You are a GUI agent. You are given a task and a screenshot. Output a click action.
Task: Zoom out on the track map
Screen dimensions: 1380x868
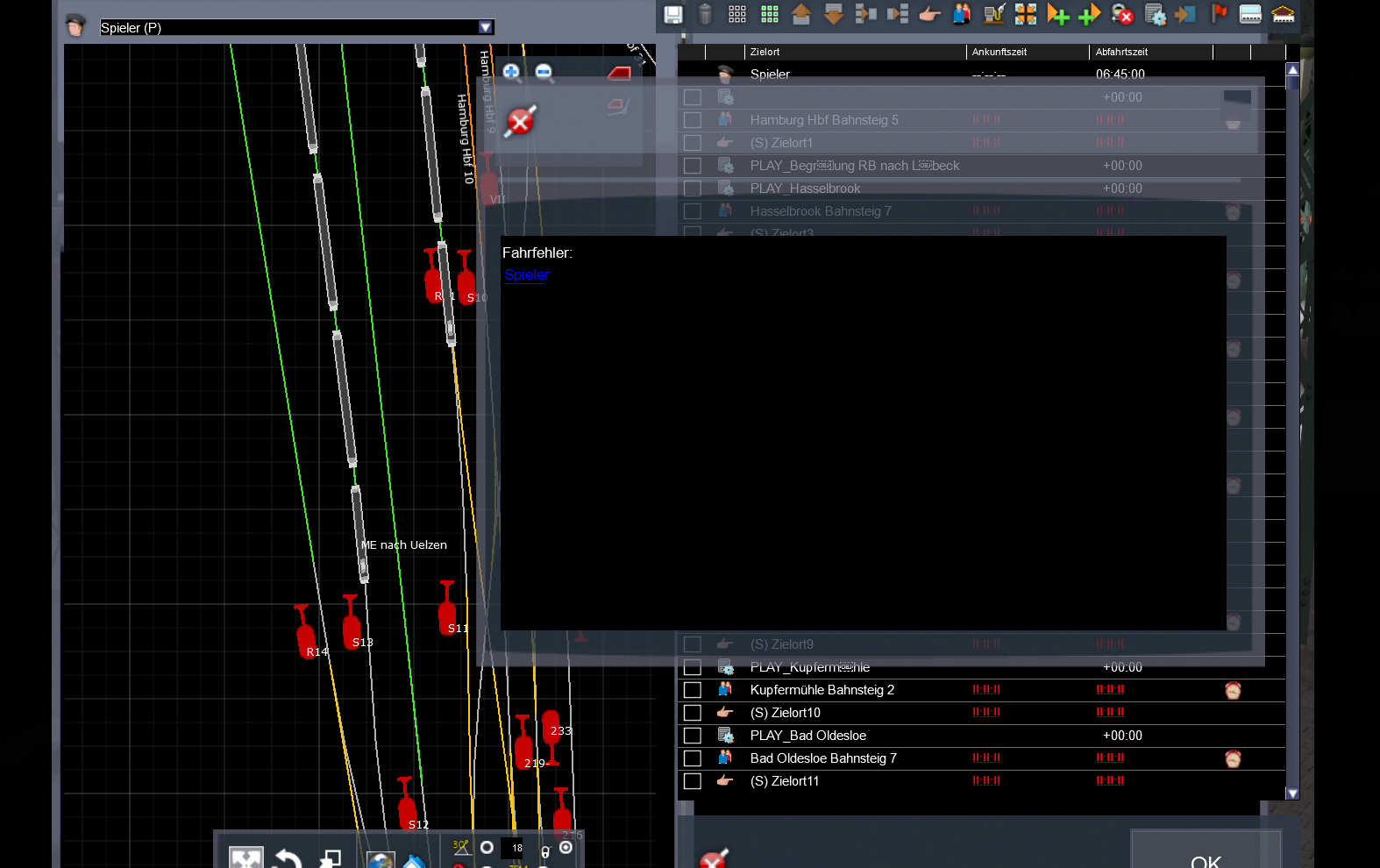[544, 72]
